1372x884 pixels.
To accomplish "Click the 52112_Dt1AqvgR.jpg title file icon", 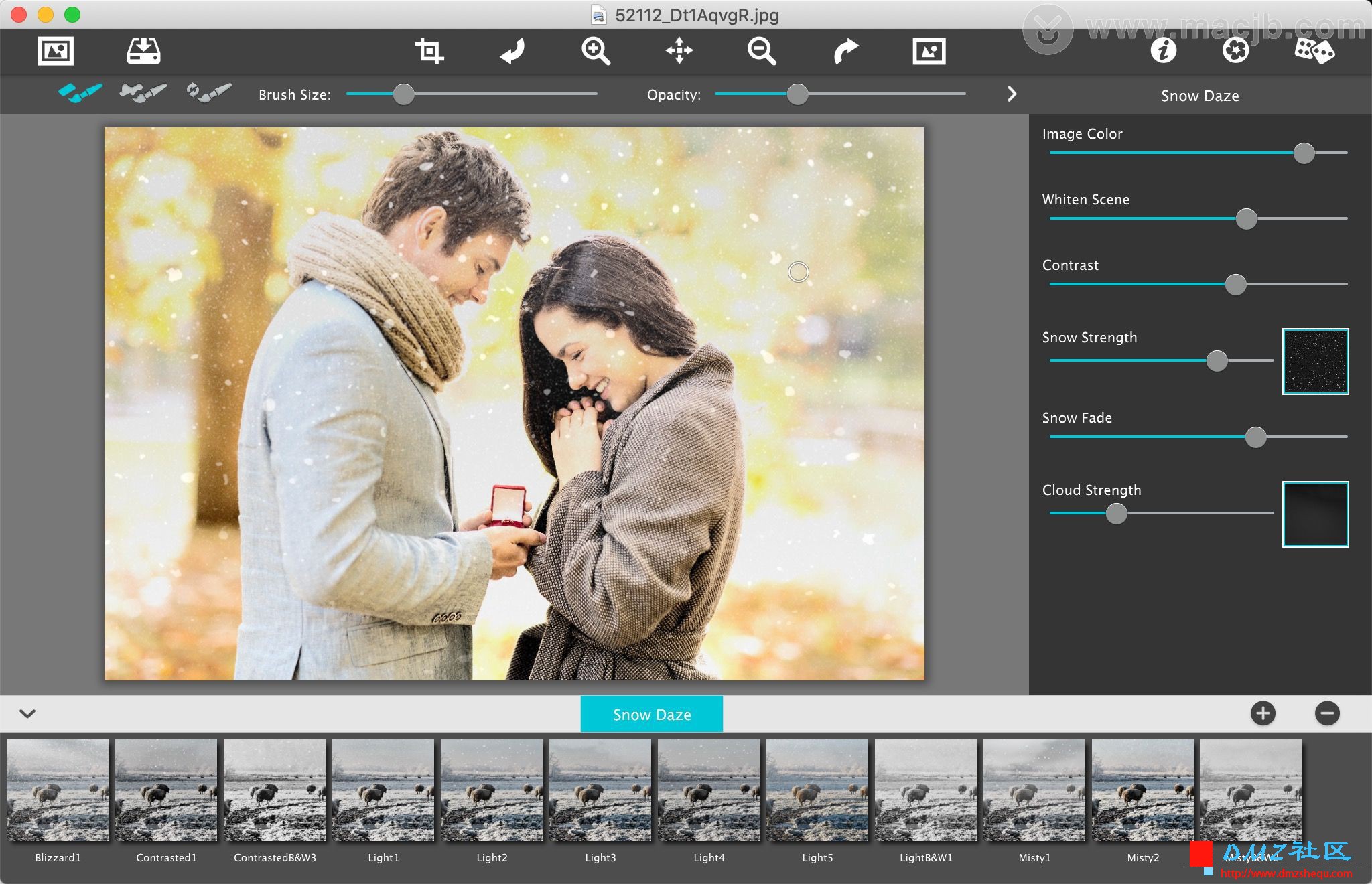I will pyautogui.click(x=598, y=15).
